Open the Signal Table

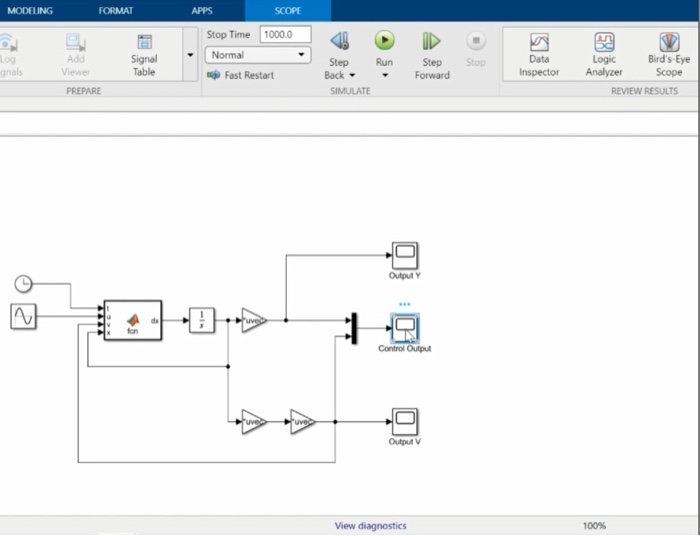pyautogui.click(x=144, y=55)
